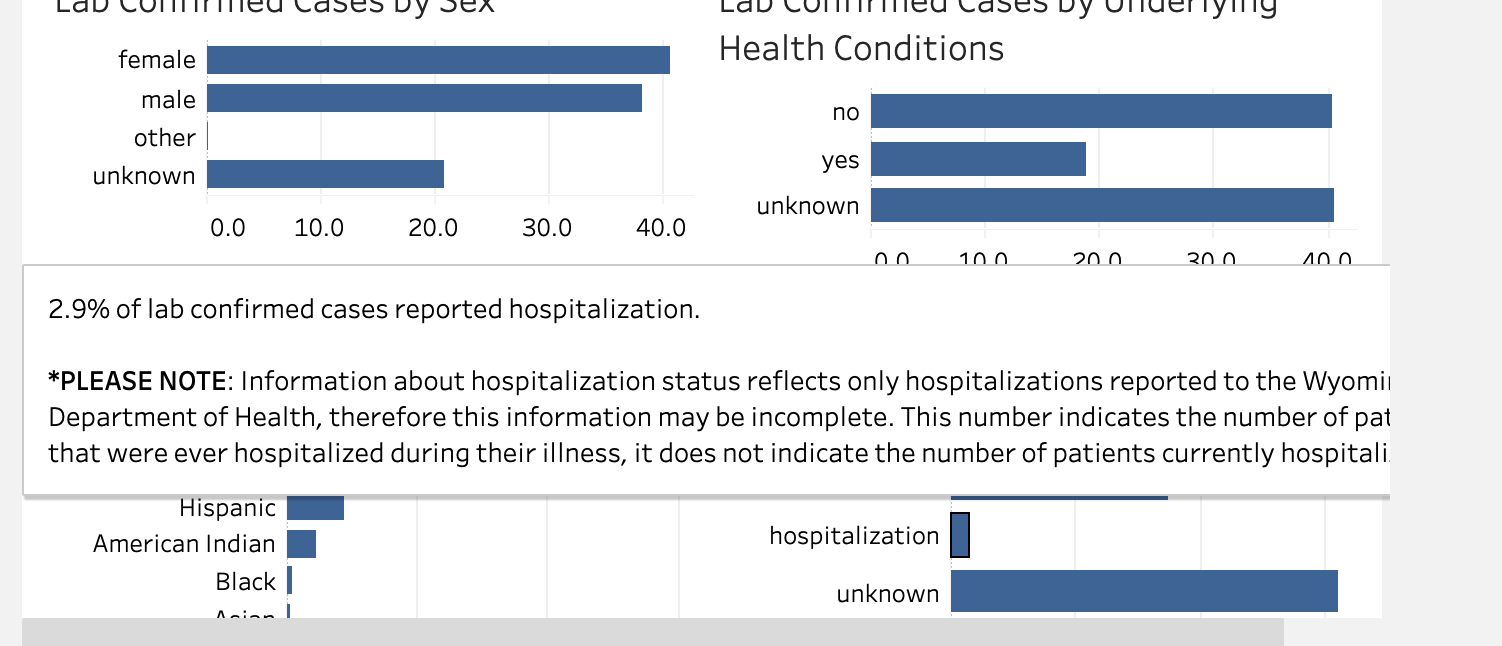Click the female bar in sex chart
The width and height of the screenshot is (1502, 646).
coord(438,60)
